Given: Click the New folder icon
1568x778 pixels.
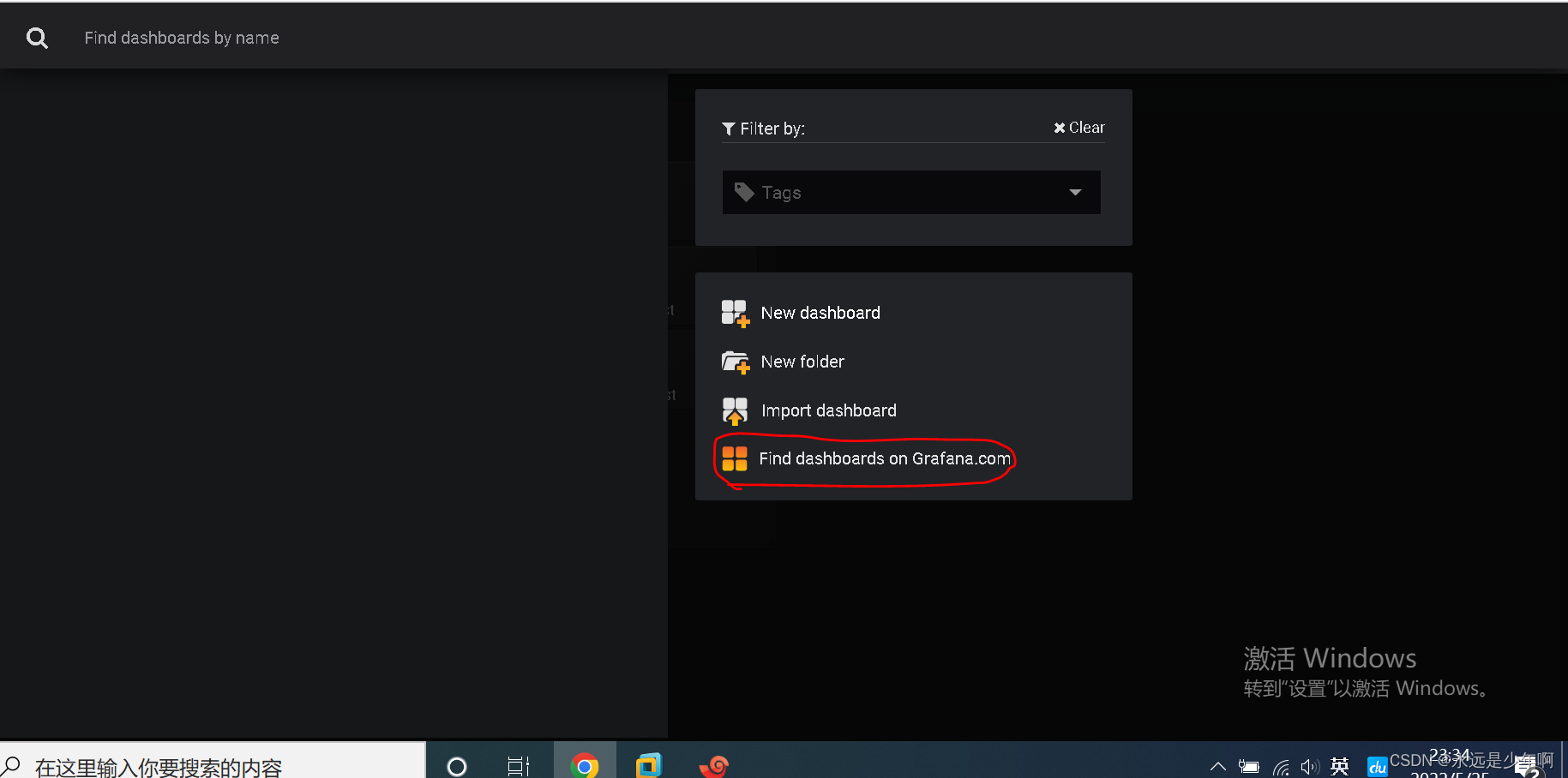Looking at the screenshot, I should pyautogui.click(x=736, y=362).
